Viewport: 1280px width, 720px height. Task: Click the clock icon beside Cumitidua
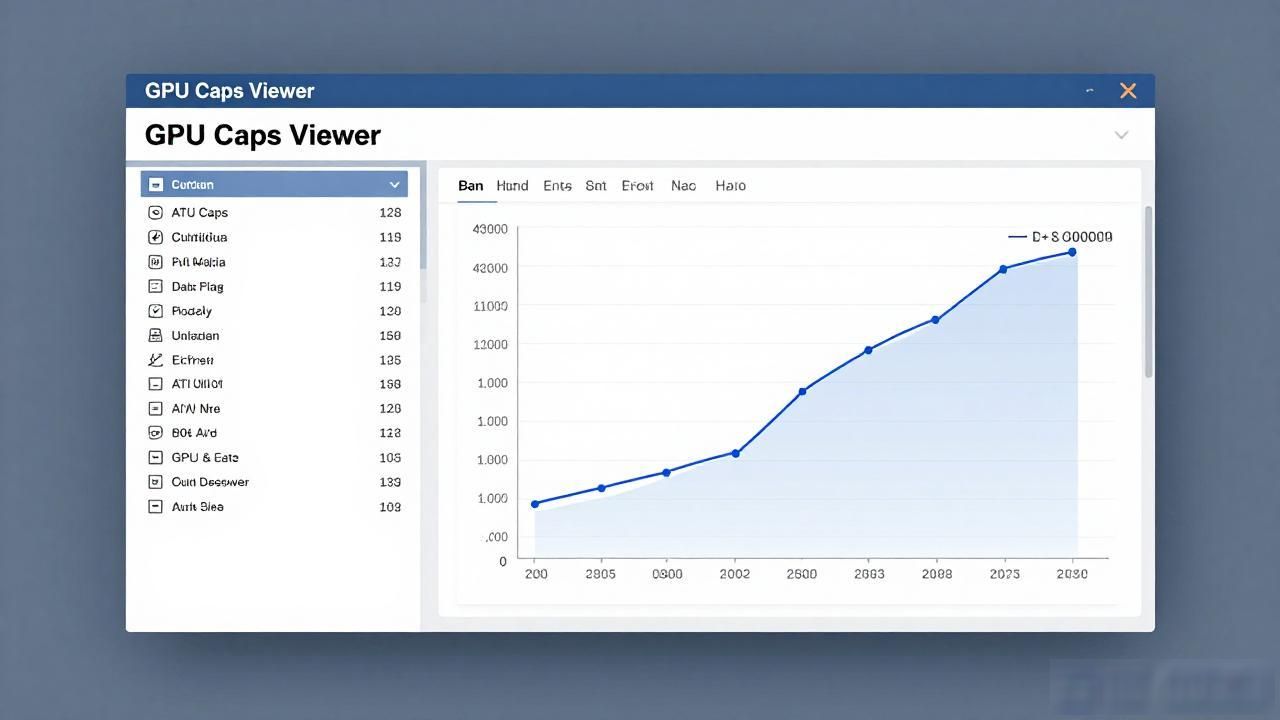point(155,237)
